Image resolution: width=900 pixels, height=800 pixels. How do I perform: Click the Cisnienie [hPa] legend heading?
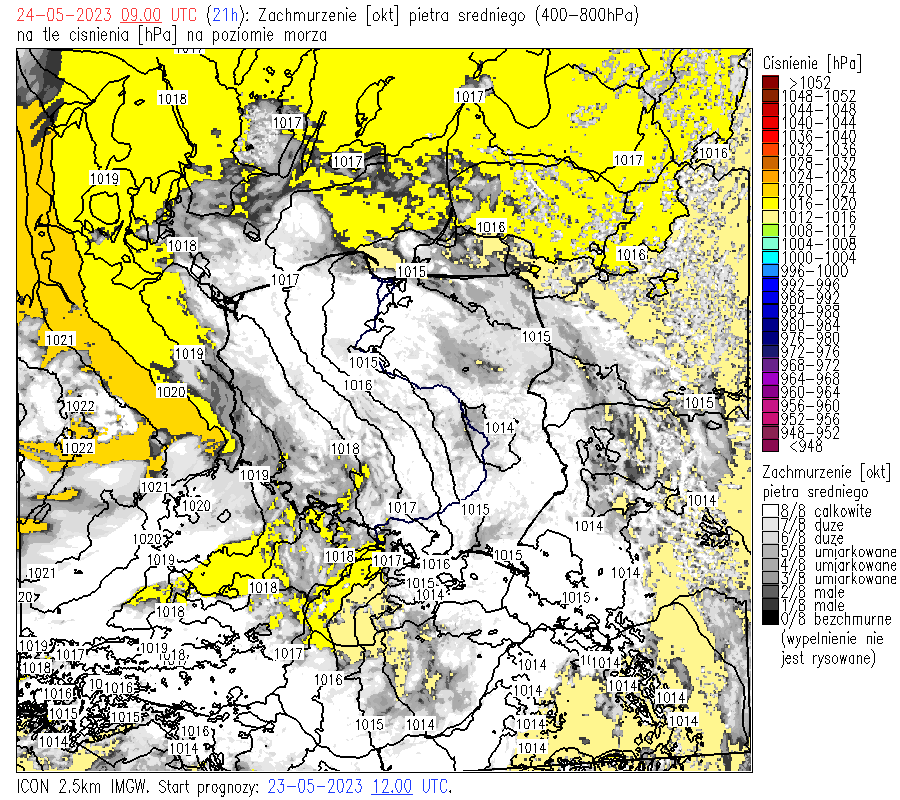(x=812, y=63)
